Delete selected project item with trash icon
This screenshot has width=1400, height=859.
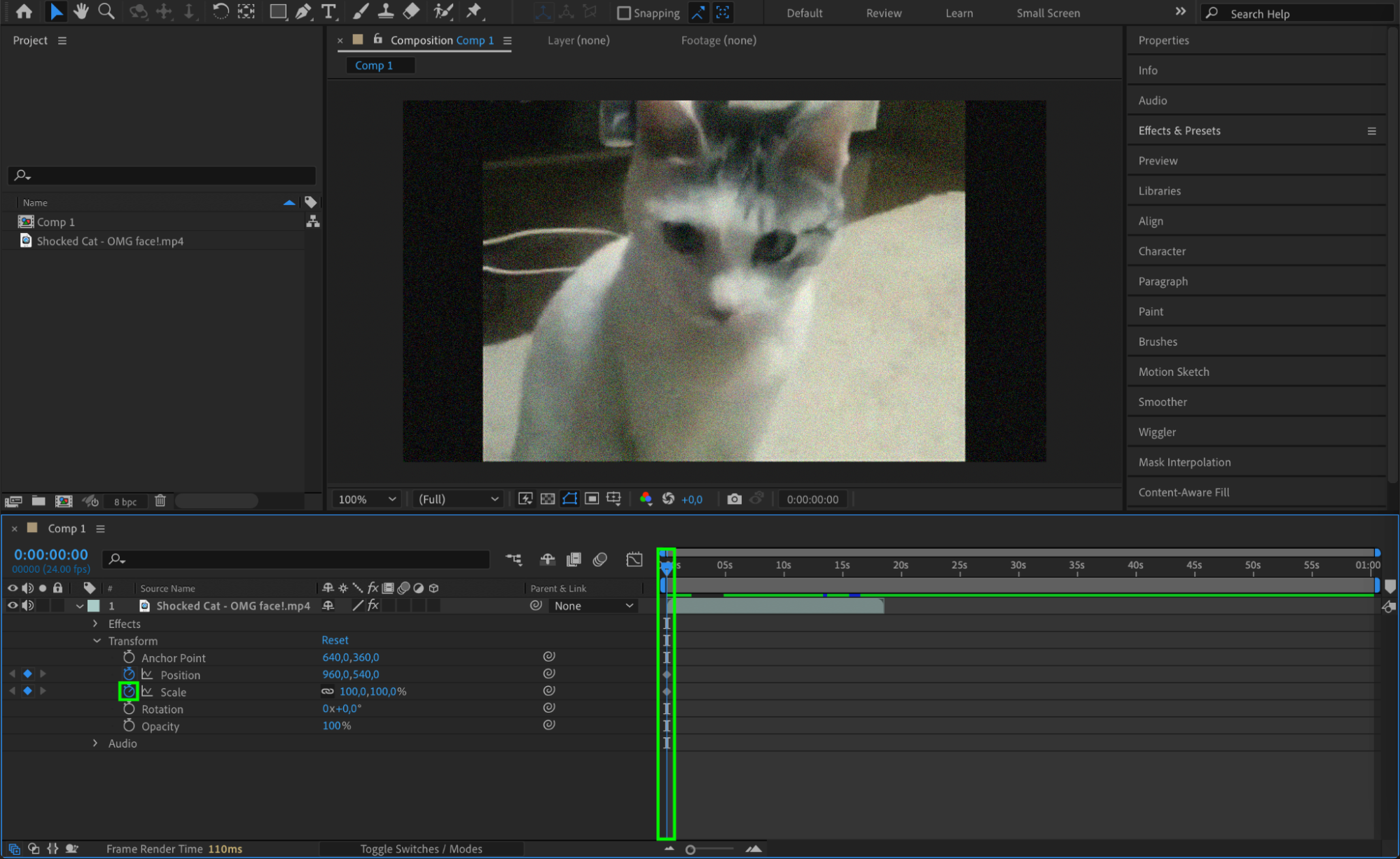pos(160,501)
